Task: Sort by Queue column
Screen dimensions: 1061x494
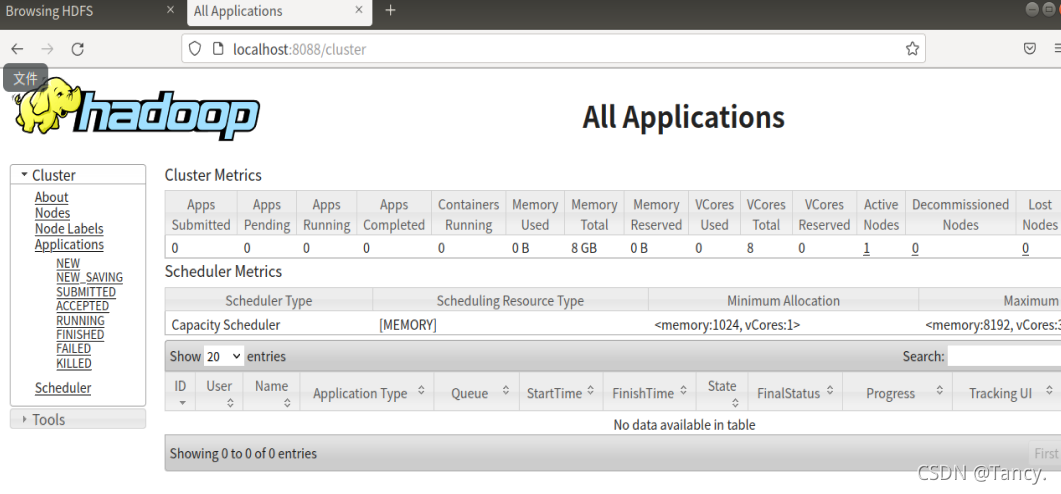Action: click(505, 390)
